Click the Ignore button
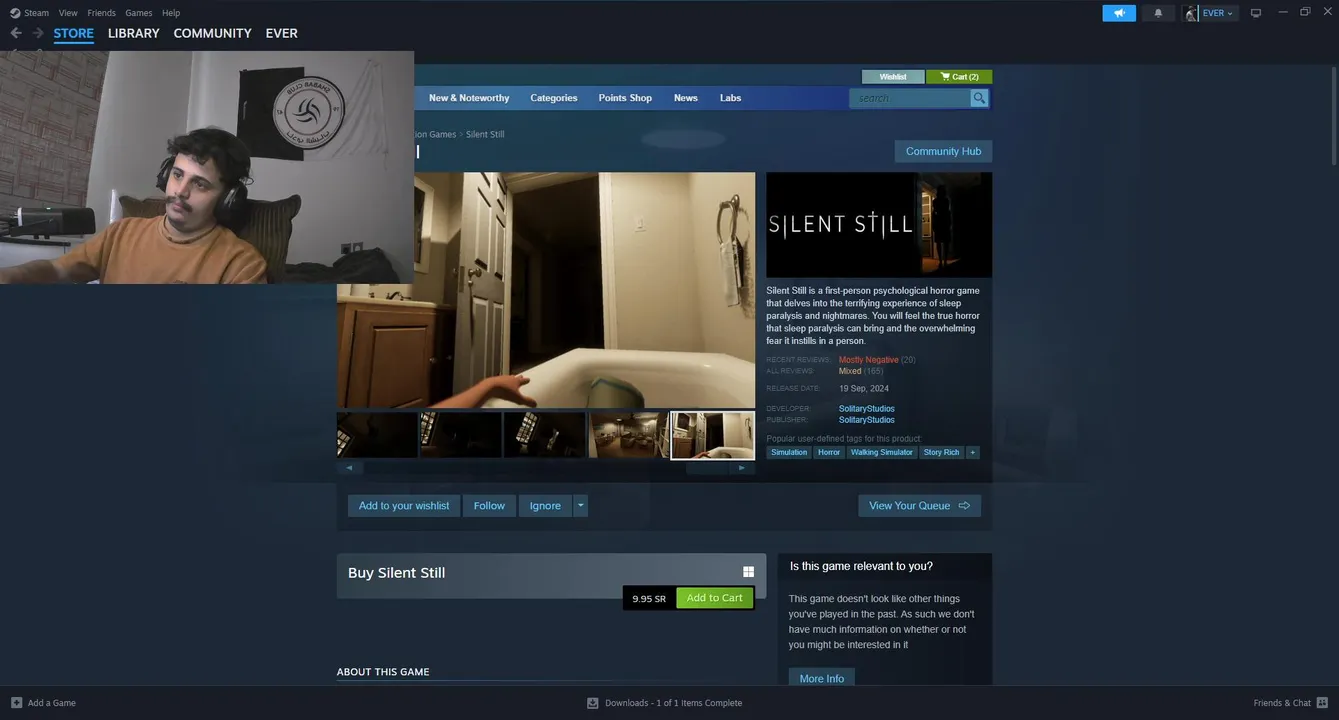The image size is (1339, 720). (x=545, y=506)
